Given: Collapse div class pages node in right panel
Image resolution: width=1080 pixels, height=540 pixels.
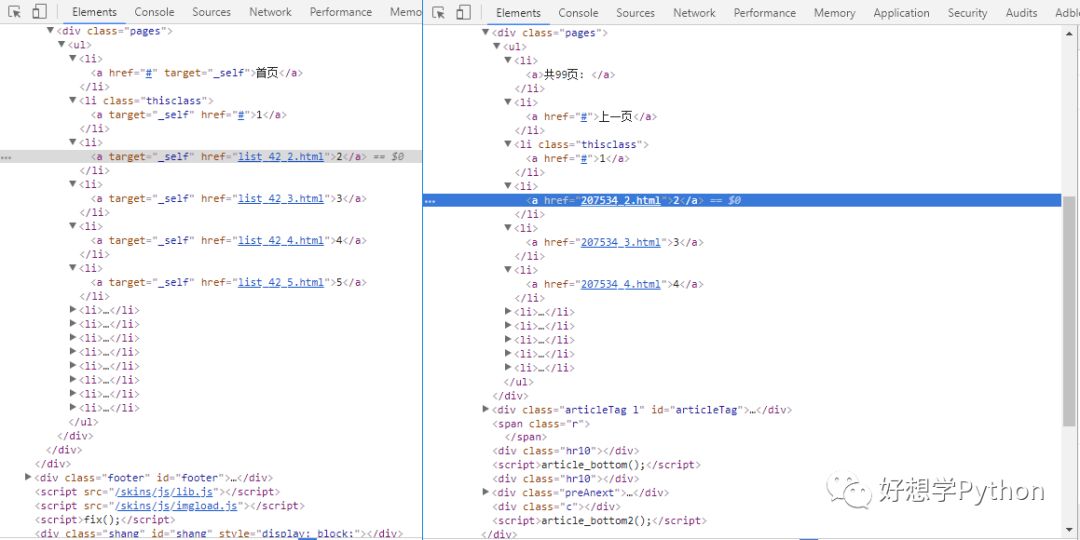Looking at the screenshot, I should (486, 32).
